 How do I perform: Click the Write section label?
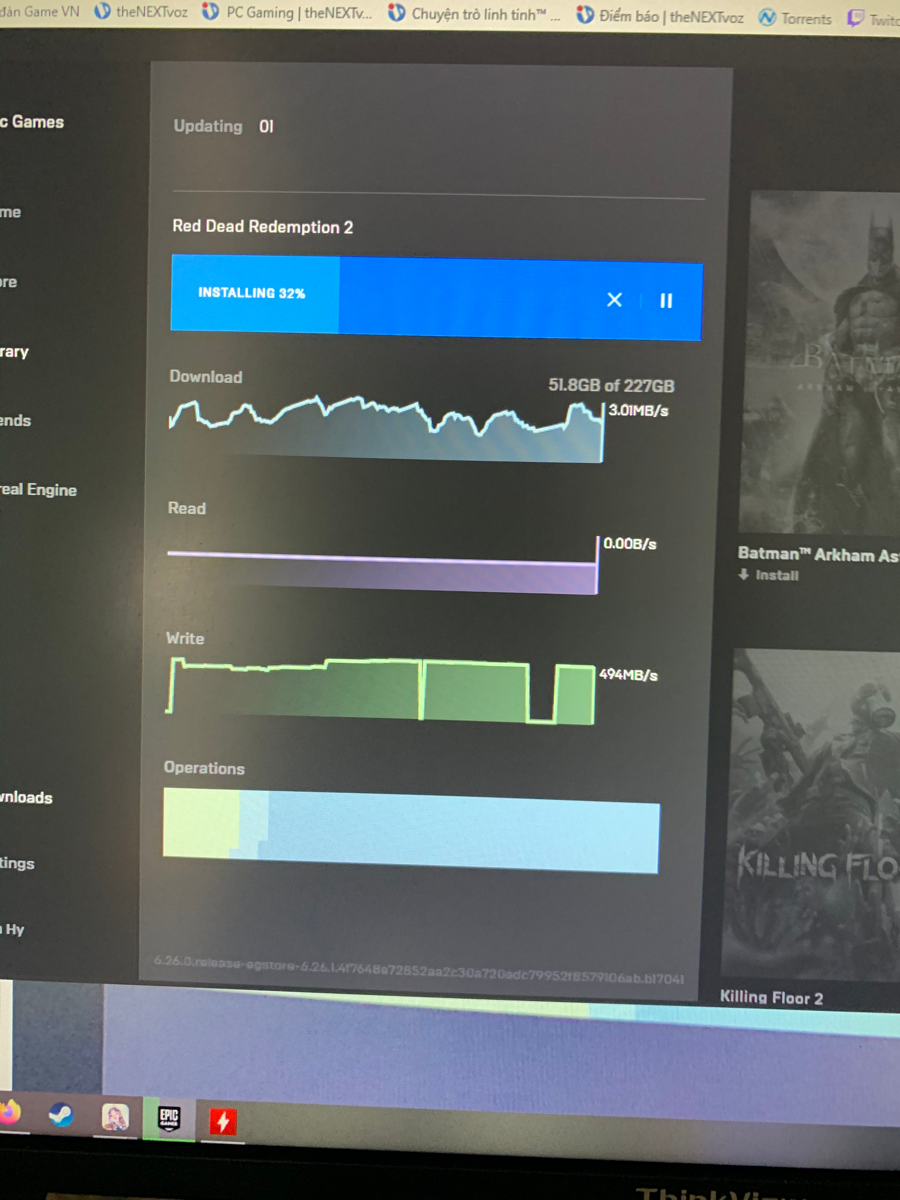pyautogui.click(x=185, y=638)
